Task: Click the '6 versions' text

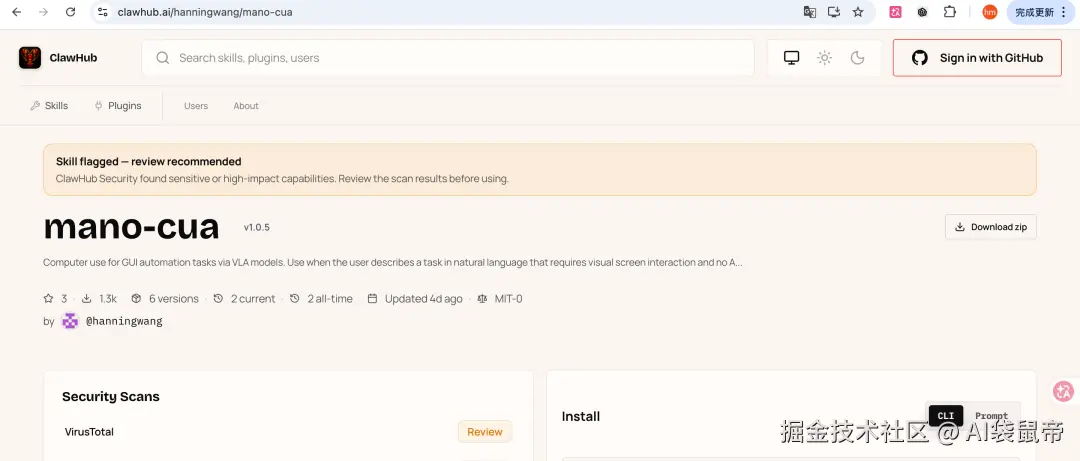Action: click(x=174, y=298)
